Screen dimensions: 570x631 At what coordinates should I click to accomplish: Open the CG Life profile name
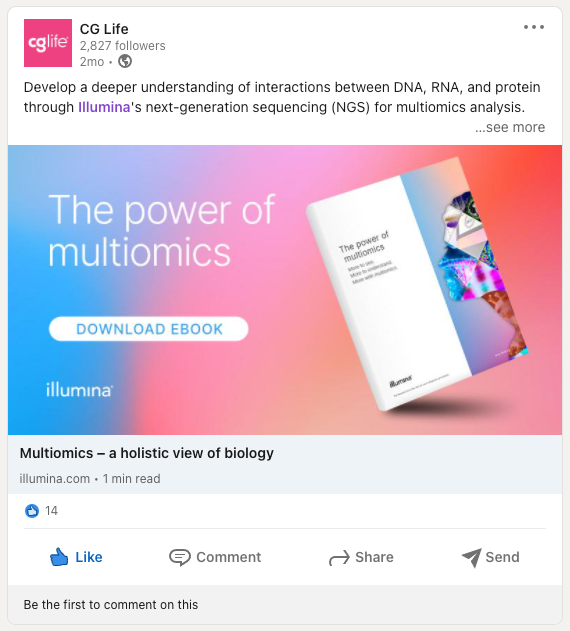click(x=104, y=29)
